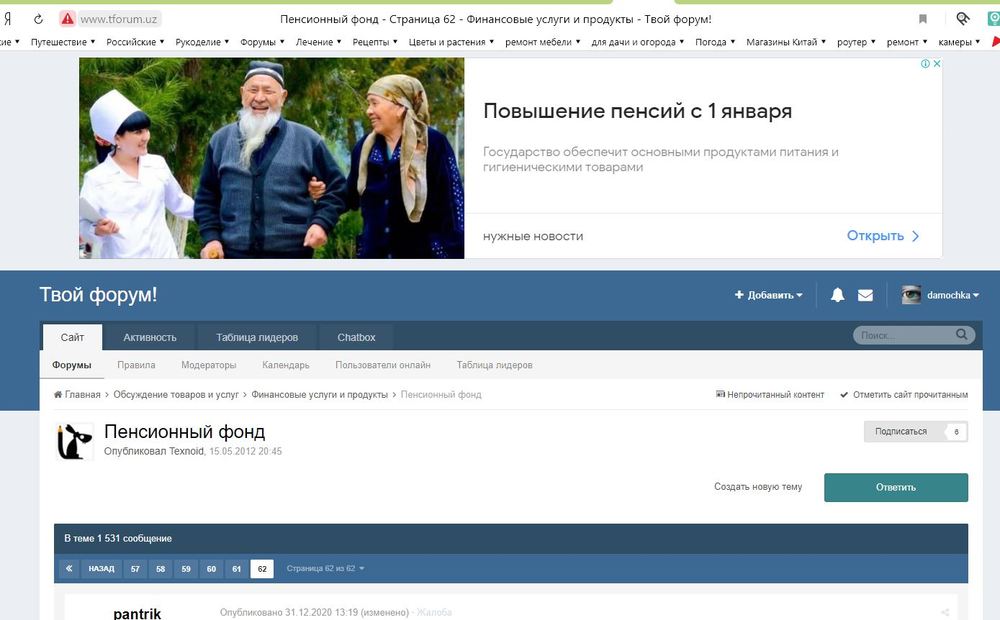Click the share icon on pantrik's post
This screenshot has width=1000, height=620.
[x=945, y=612]
